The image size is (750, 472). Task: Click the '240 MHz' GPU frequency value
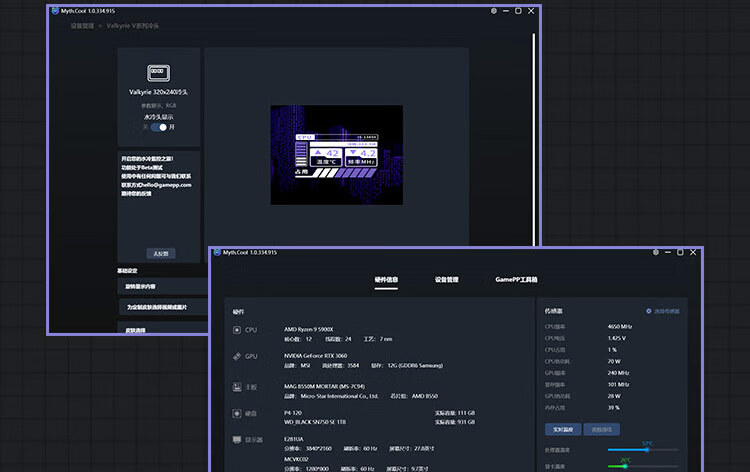[618, 373]
